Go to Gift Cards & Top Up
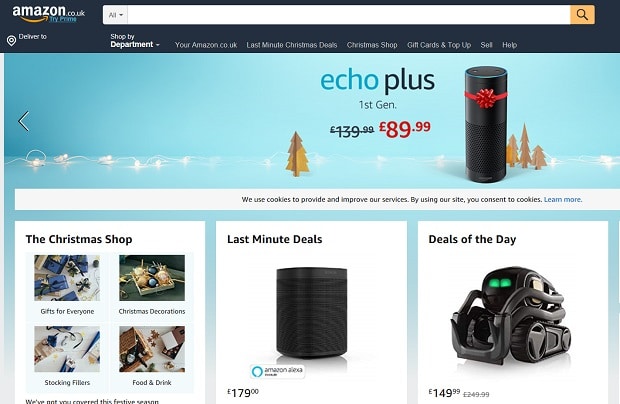The image size is (620, 404). tap(439, 45)
